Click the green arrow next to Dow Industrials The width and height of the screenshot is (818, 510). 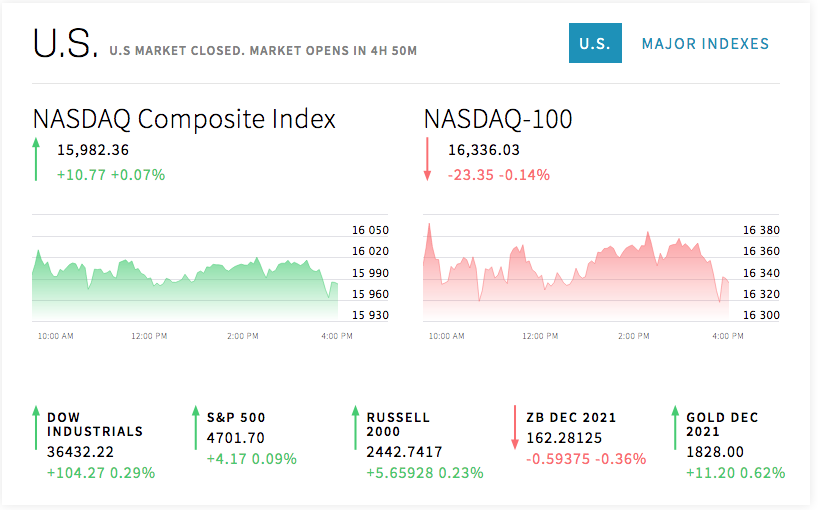[36, 428]
